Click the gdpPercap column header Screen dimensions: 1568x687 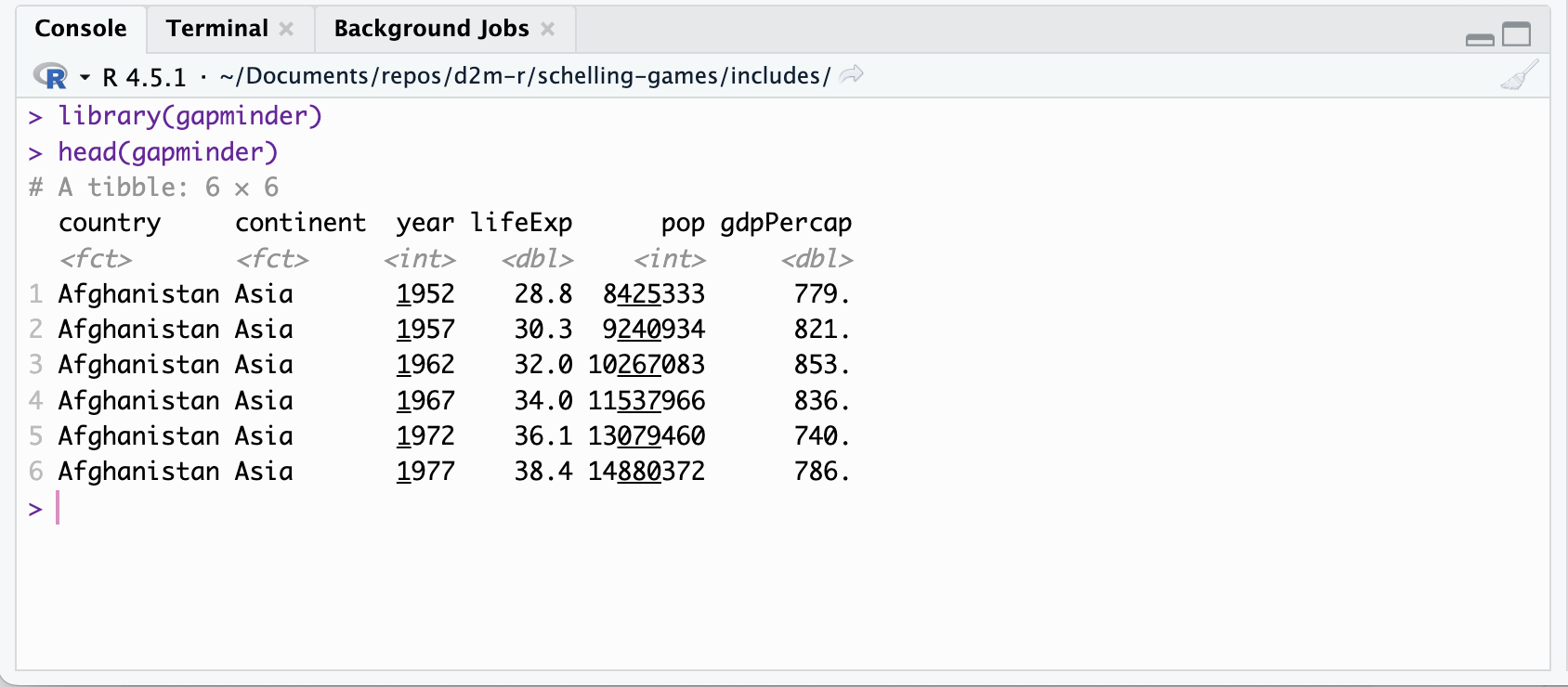(786, 224)
